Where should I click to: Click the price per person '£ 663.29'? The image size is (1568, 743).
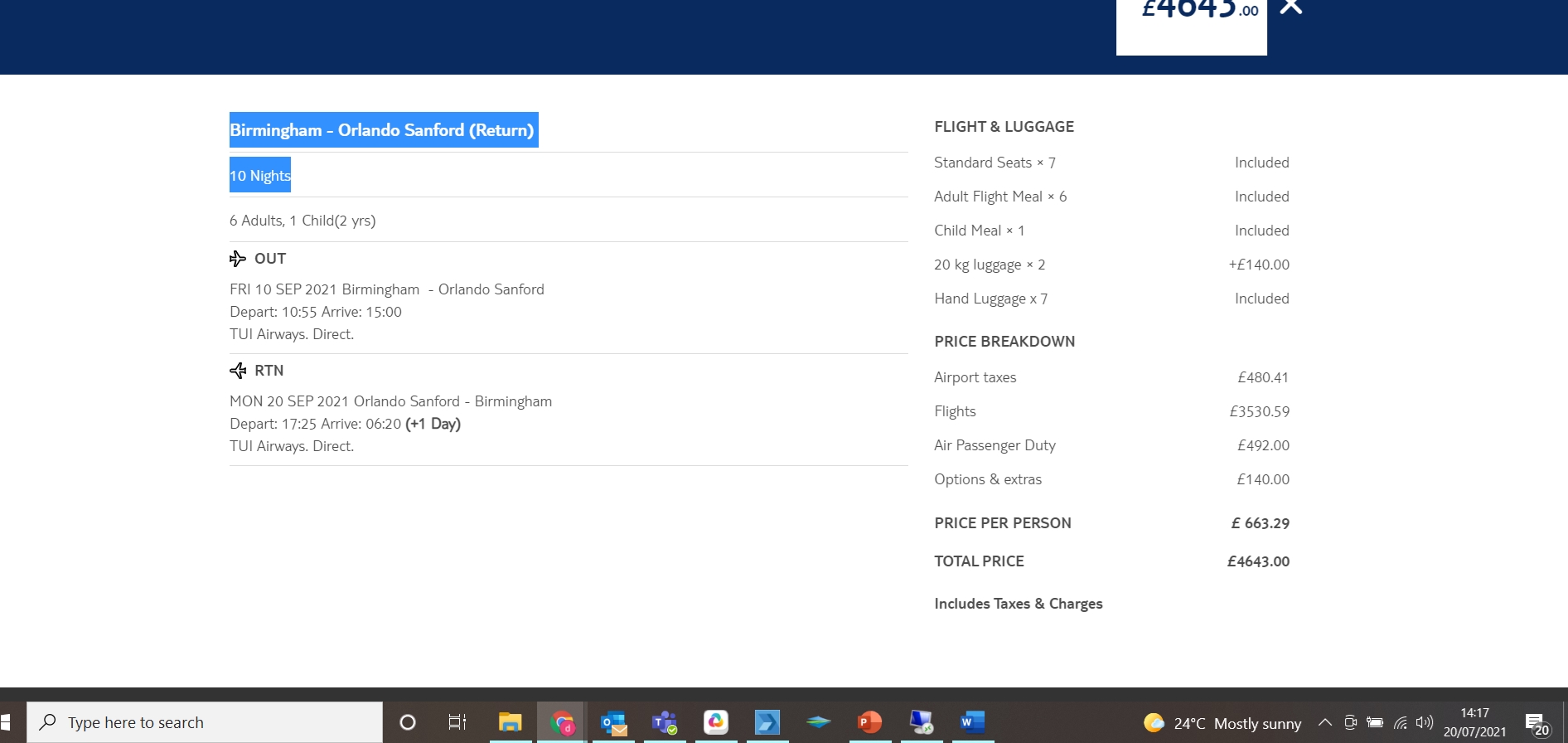pyautogui.click(x=1261, y=523)
